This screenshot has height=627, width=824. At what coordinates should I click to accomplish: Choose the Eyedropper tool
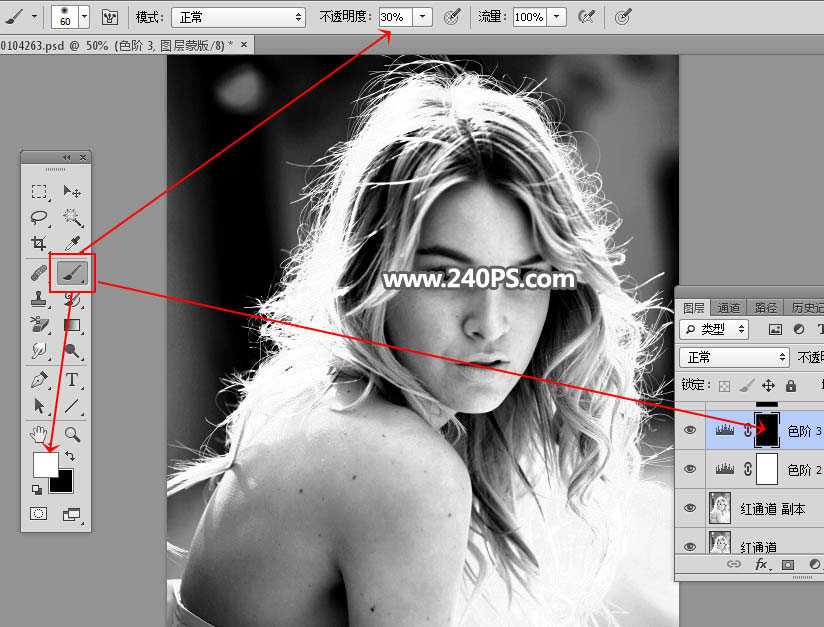click(72, 243)
